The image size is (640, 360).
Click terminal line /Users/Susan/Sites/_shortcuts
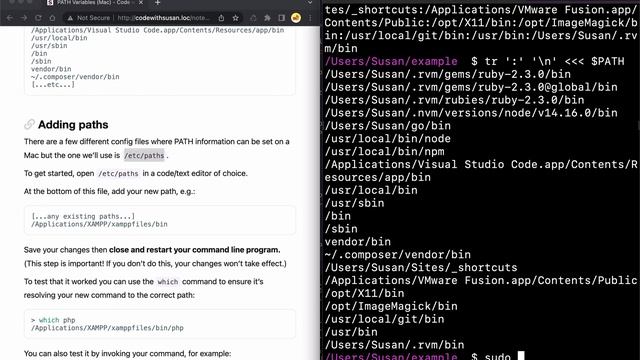point(421,268)
